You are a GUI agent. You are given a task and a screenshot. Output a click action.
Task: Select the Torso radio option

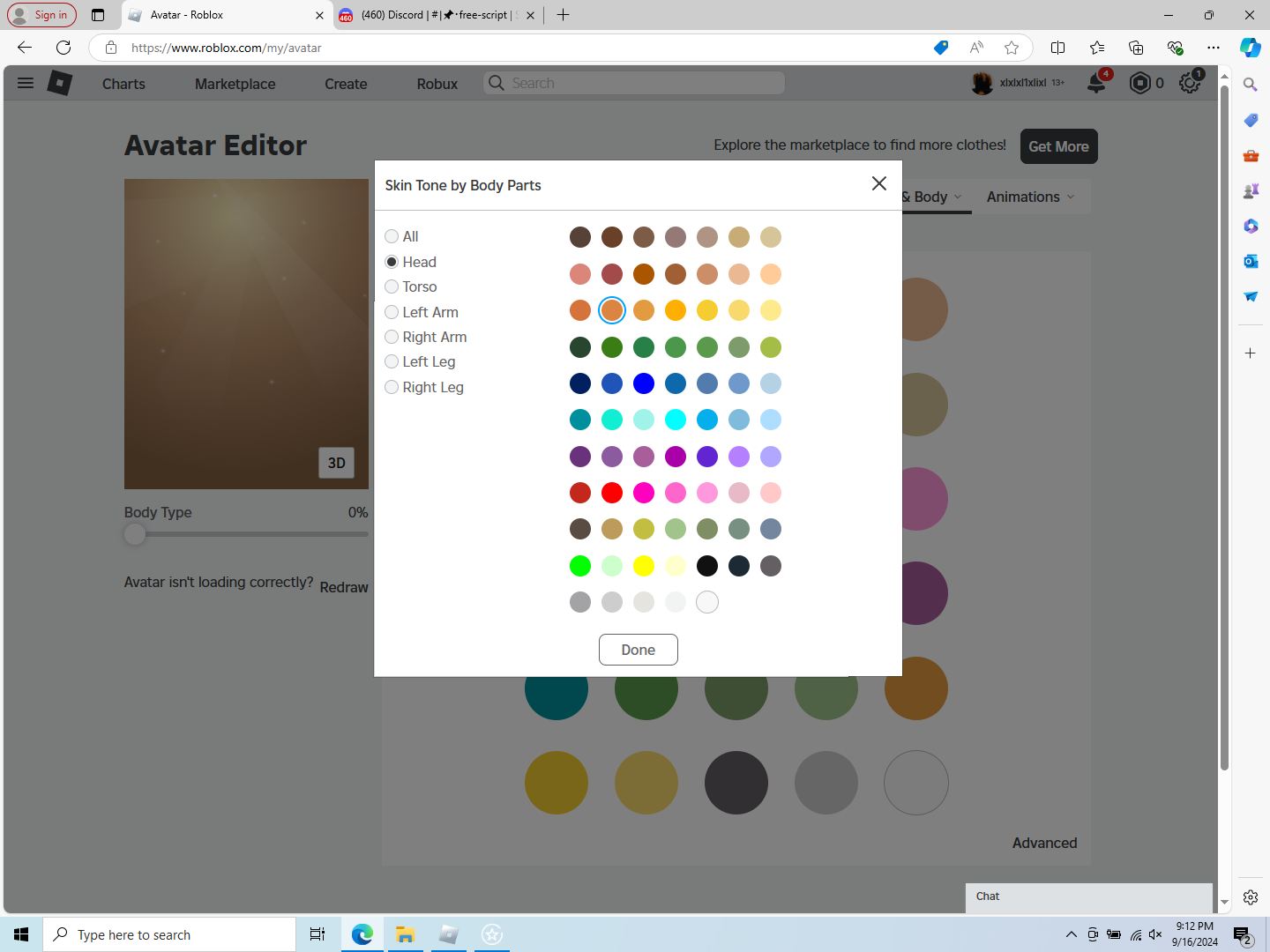(392, 286)
